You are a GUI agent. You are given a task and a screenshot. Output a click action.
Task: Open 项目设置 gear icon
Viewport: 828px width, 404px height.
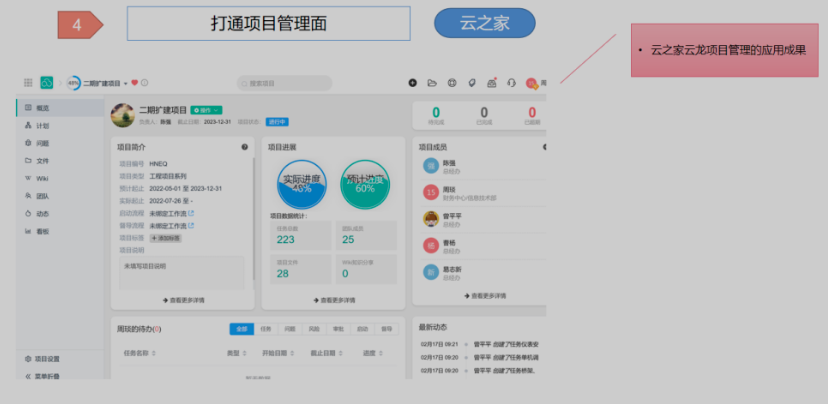[28, 359]
